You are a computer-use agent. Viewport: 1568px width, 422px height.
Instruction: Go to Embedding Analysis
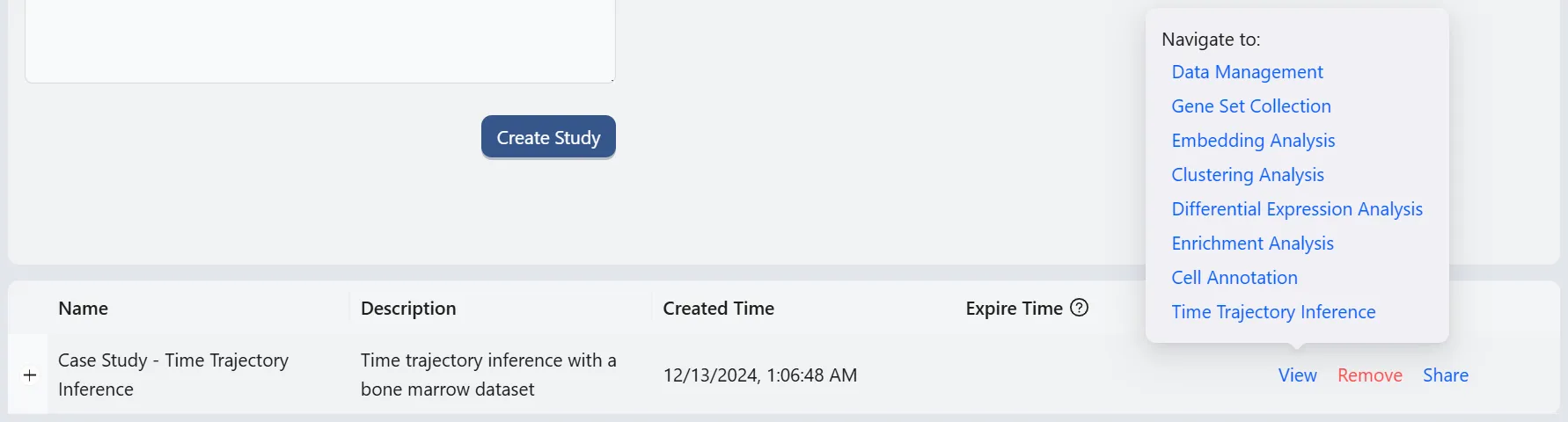(1253, 141)
